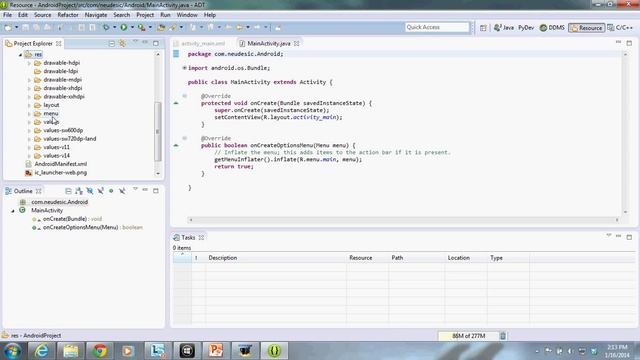Open Google Chrome from the taskbar
The image size is (640, 360).
[x=99, y=351]
